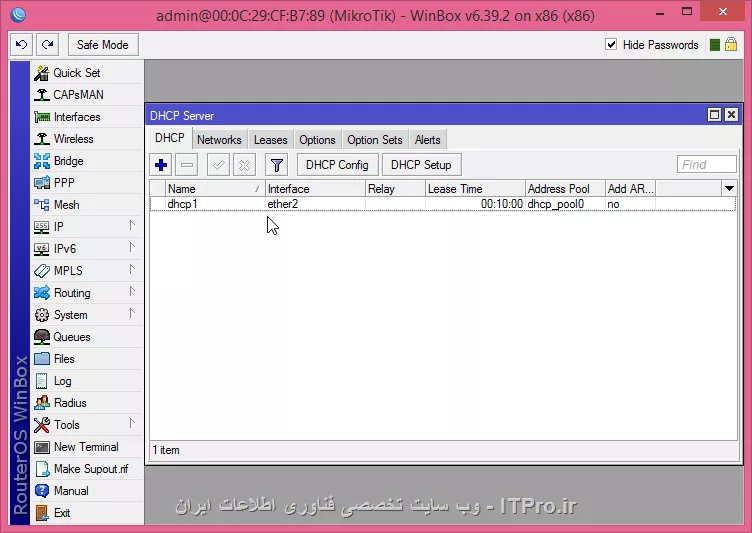This screenshot has height=533, width=752.
Task: Open the column selector dropdown arrow
Action: point(729,188)
